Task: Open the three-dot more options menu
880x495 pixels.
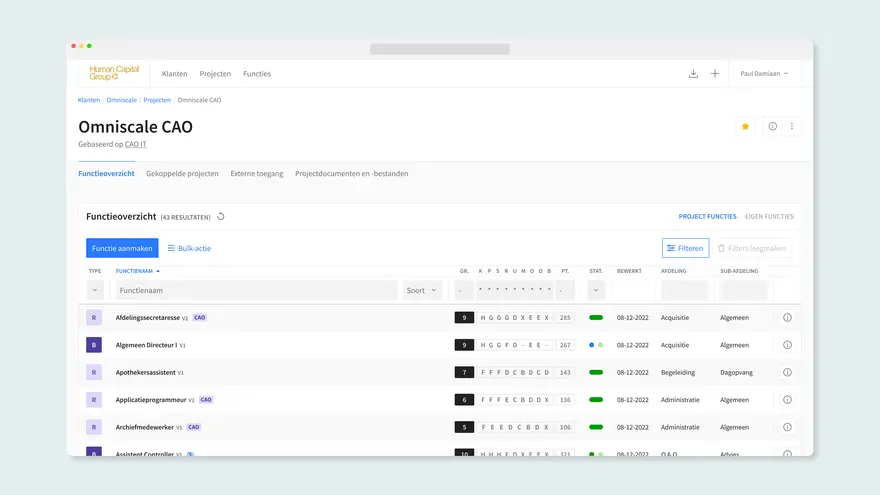Action: point(792,126)
